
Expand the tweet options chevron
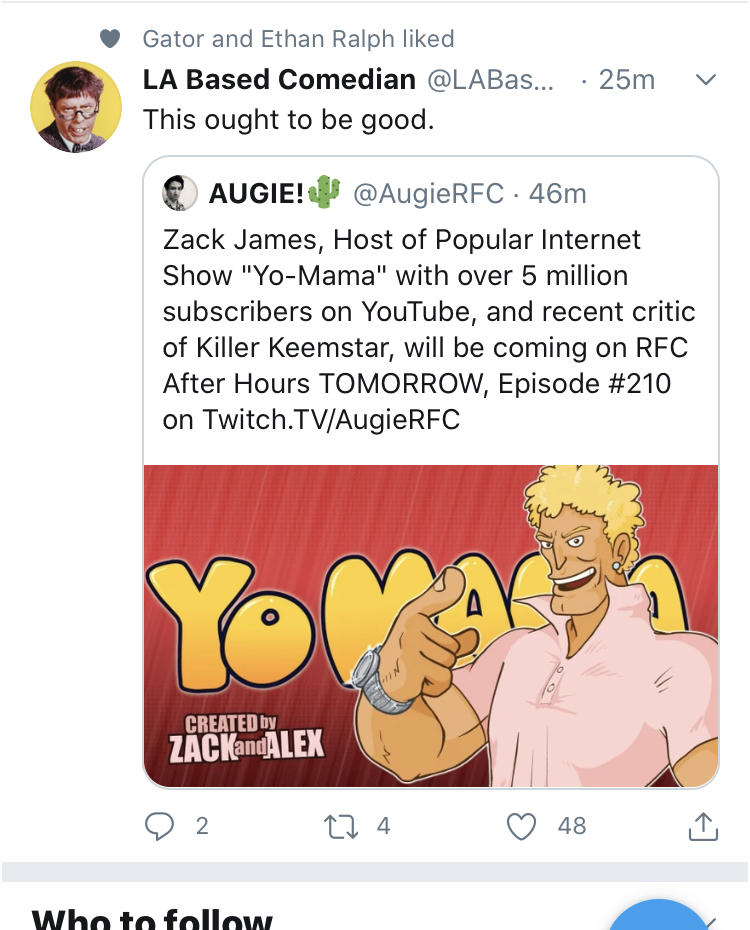(x=706, y=79)
